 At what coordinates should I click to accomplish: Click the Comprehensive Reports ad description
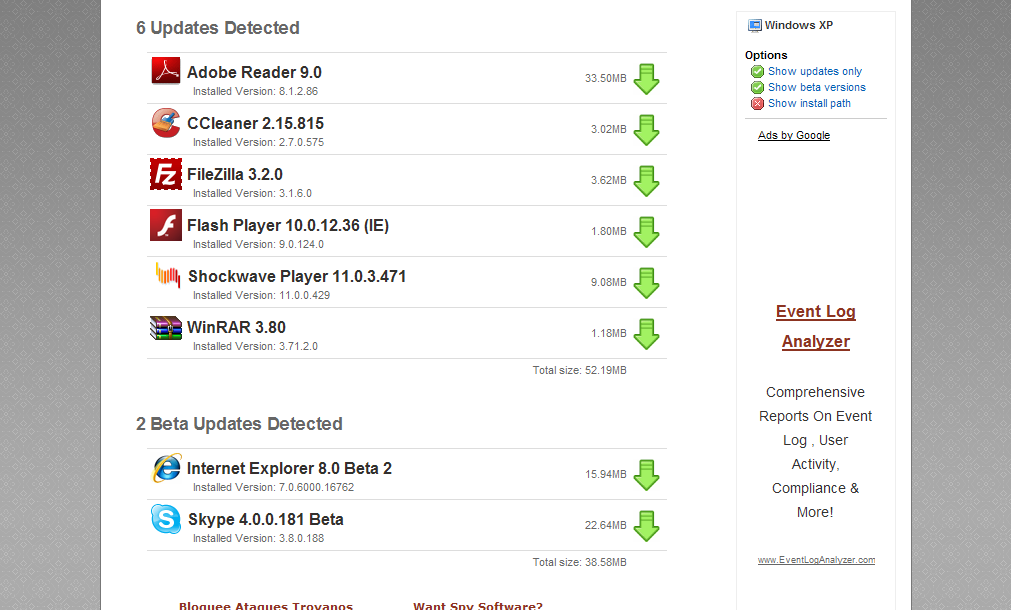(816, 452)
